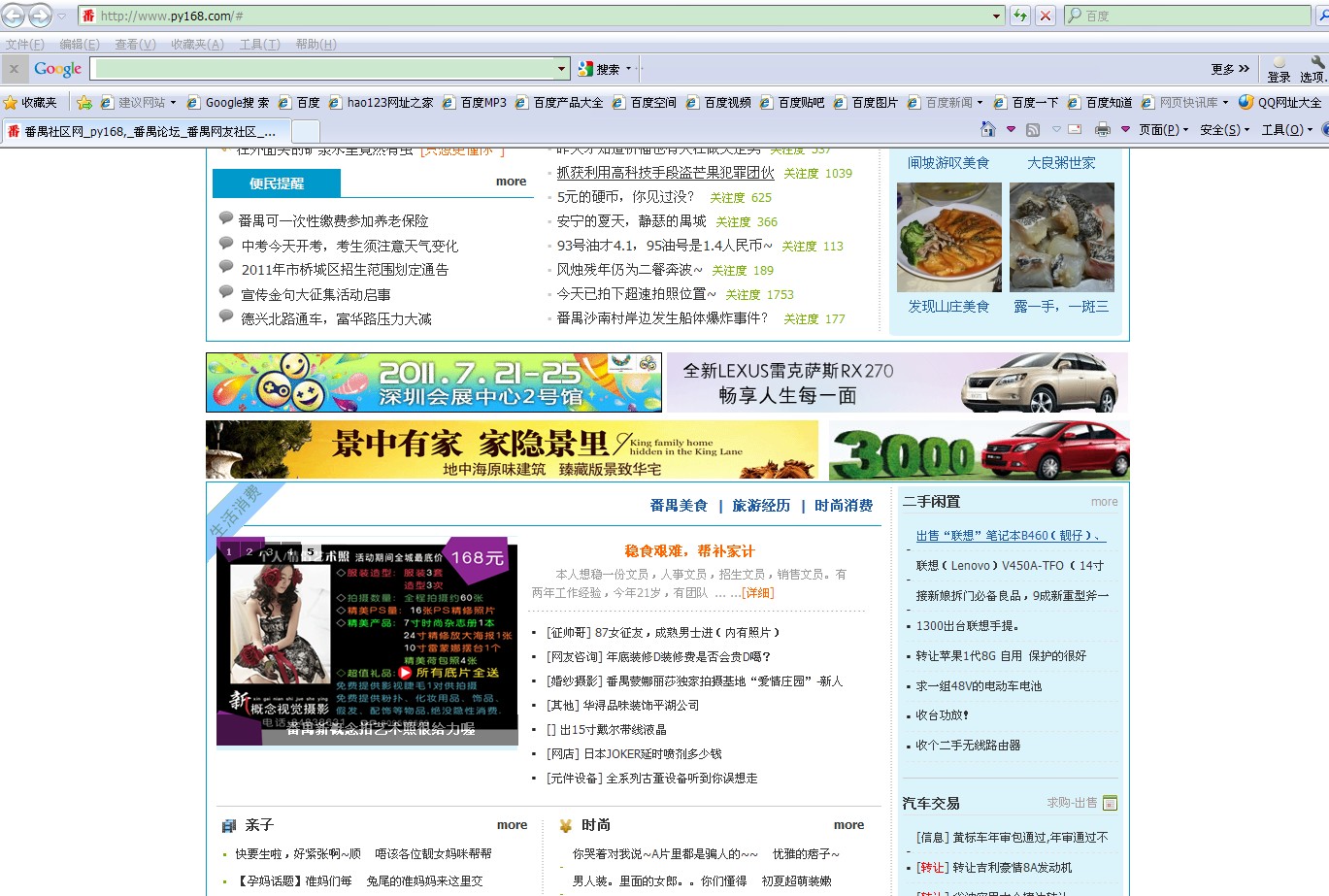1329x896 pixels.
Task: Click the add-to-favorites-bar star icon
Action: pos(84,102)
